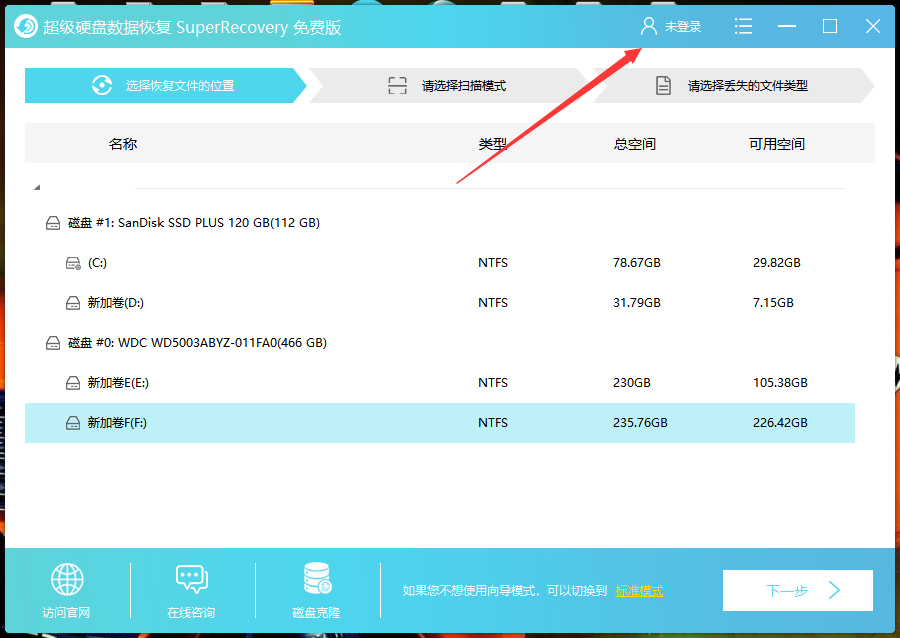
Task: Open 磁盘克隆 database icon
Action: pyautogui.click(x=317, y=578)
